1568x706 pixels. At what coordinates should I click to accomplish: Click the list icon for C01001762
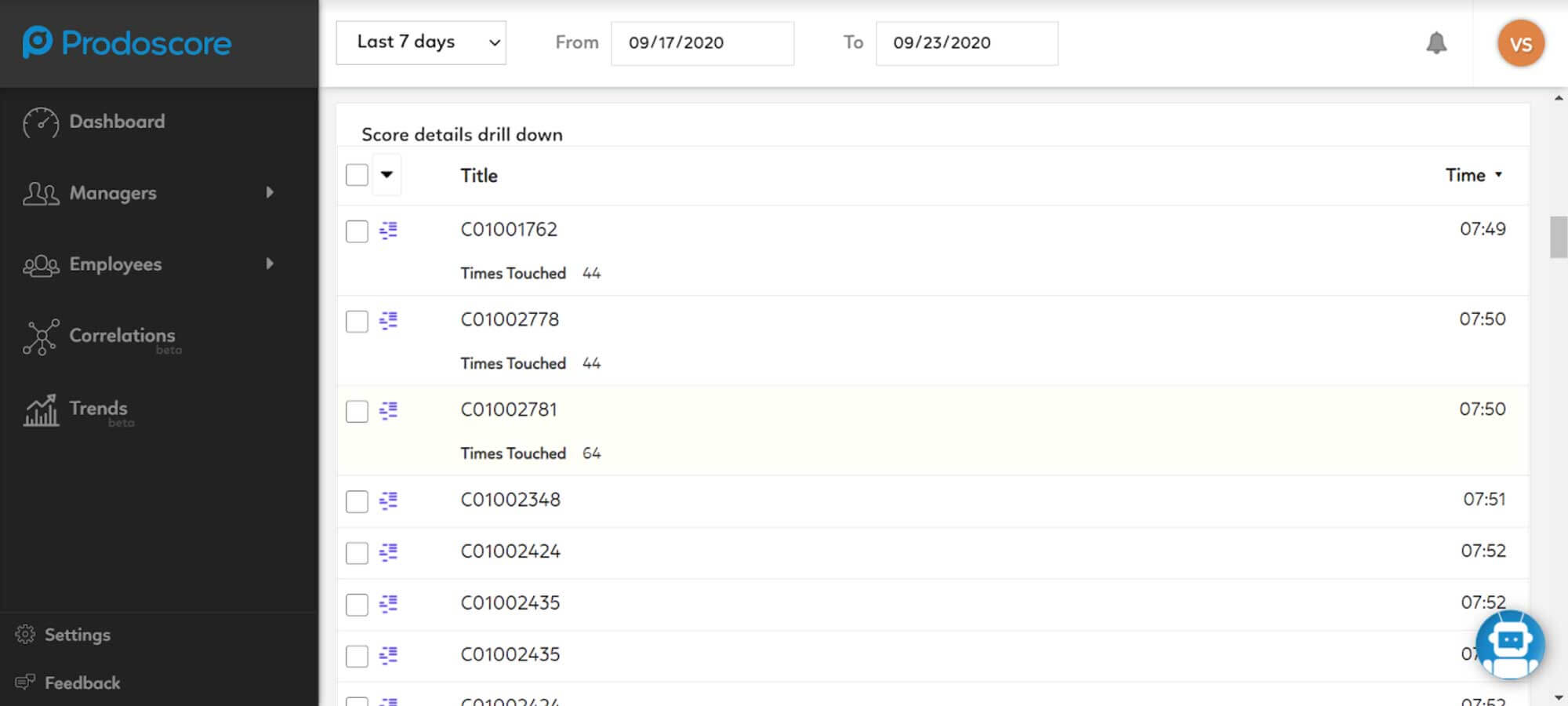(x=388, y=230)
